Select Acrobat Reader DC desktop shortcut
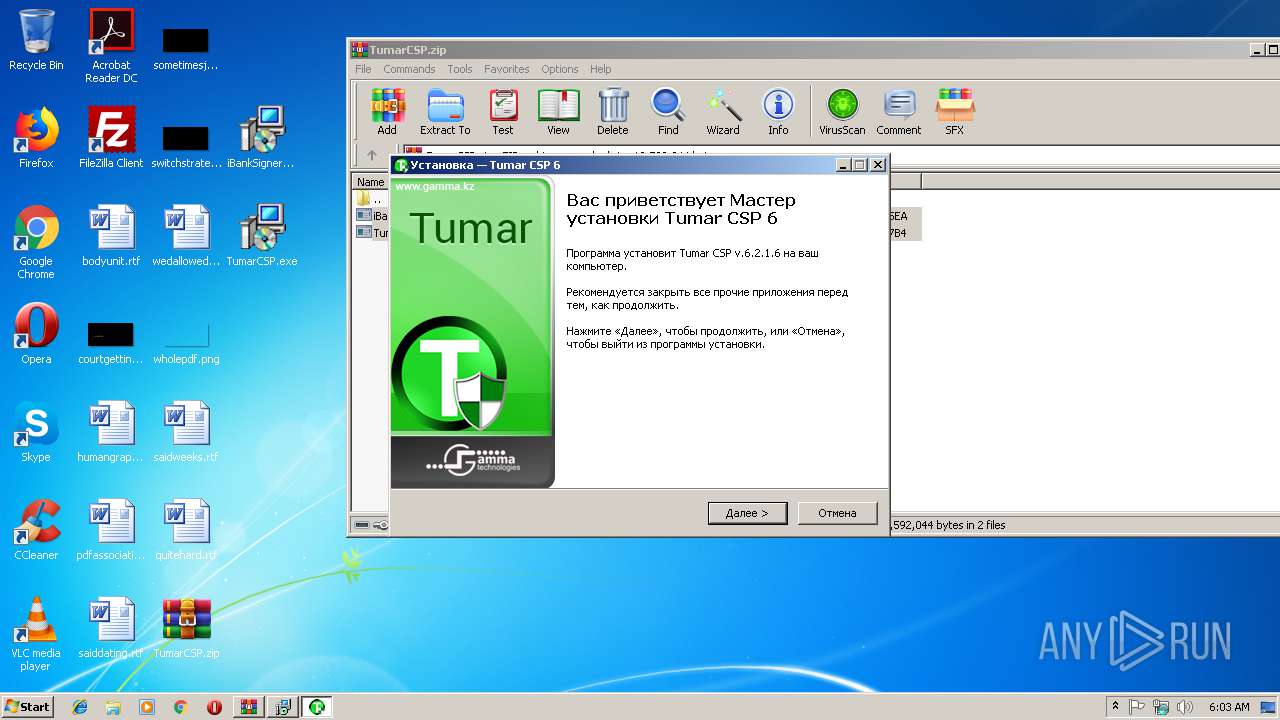This screenshot has width=1280, height=720. (111, 46)
